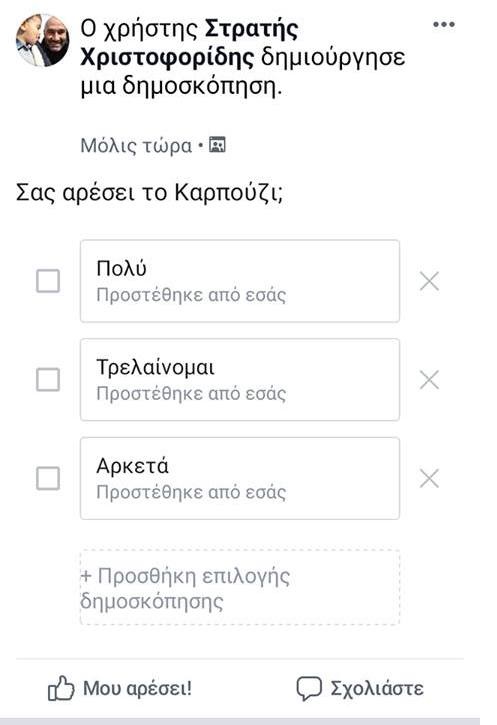Viewport: 497px width, 725px height.
Task: Like the post via Μου αρέσει! text
Action: 137,688
